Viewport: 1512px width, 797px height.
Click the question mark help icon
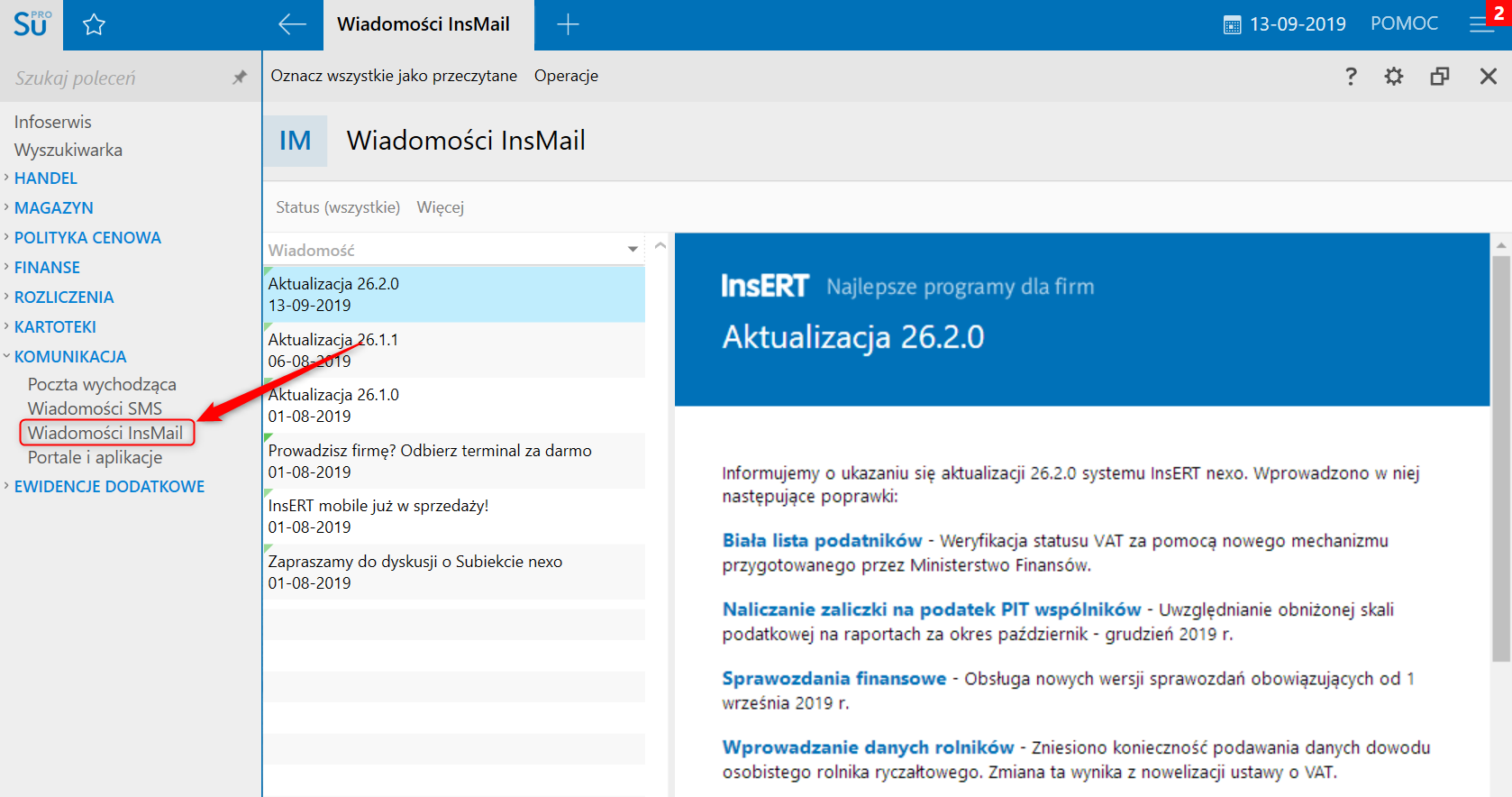coord(1350,77)
